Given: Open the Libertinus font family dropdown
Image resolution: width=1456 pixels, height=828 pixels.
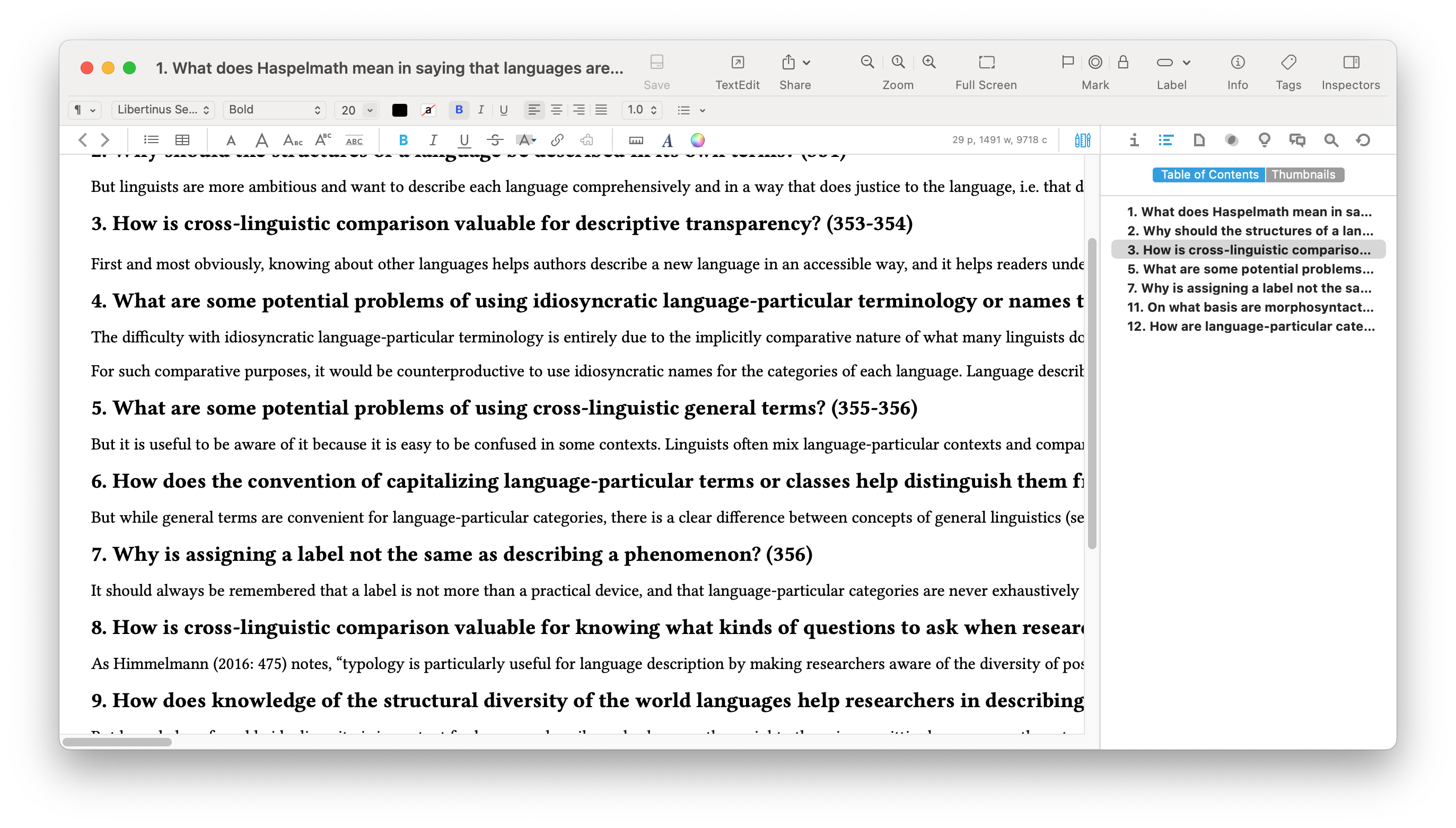Looking at the screenshot, I should (x=163, y=110).
